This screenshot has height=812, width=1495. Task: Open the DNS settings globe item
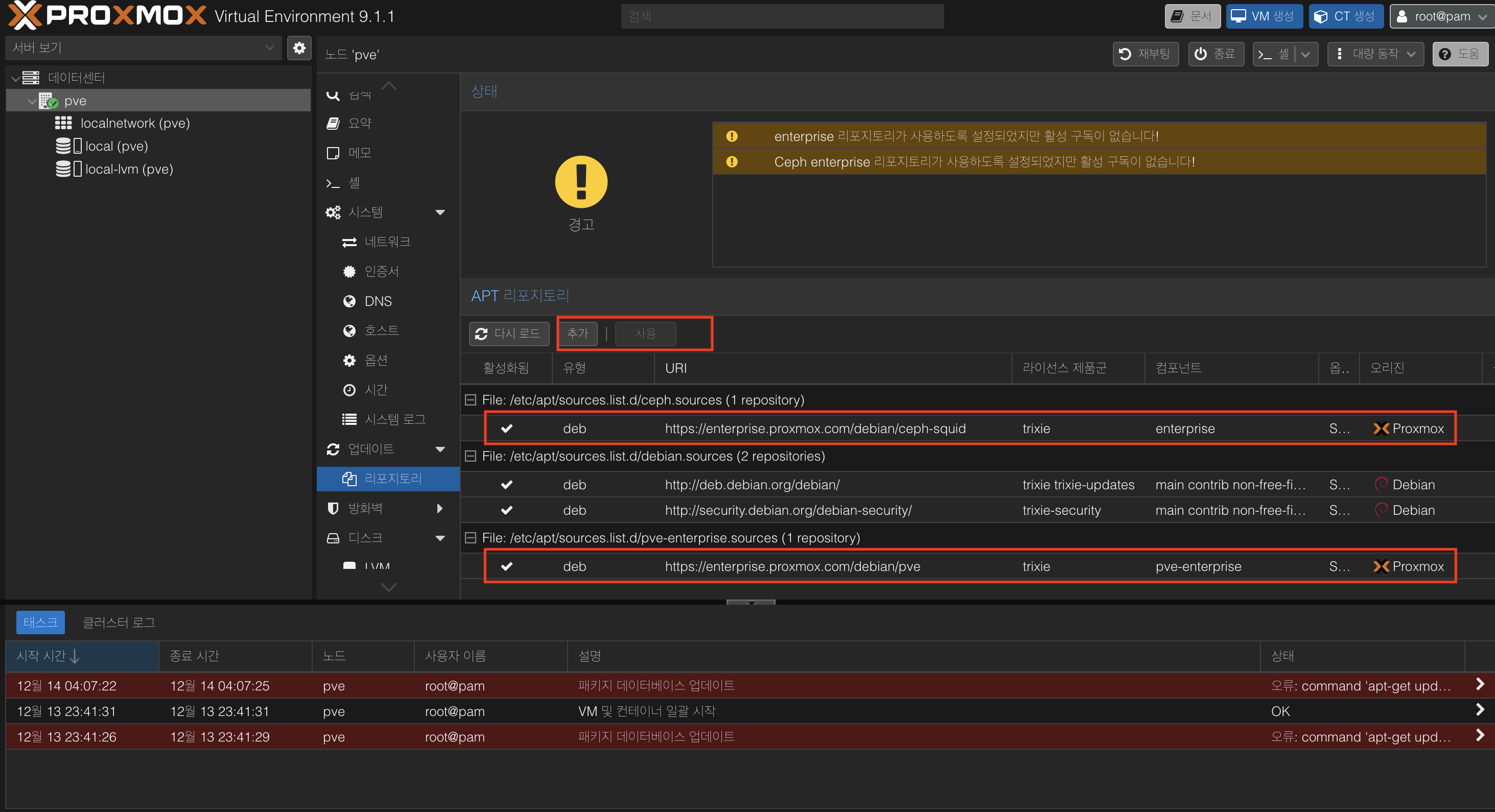coord(377,301)
